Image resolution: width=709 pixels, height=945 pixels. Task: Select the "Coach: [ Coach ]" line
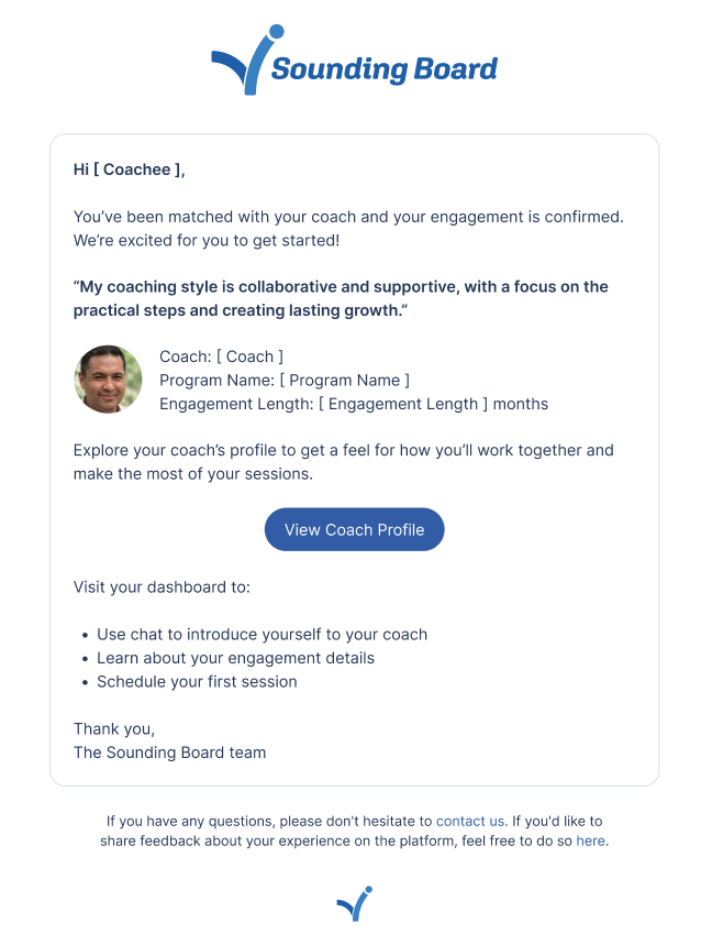[x=221, y=356]
